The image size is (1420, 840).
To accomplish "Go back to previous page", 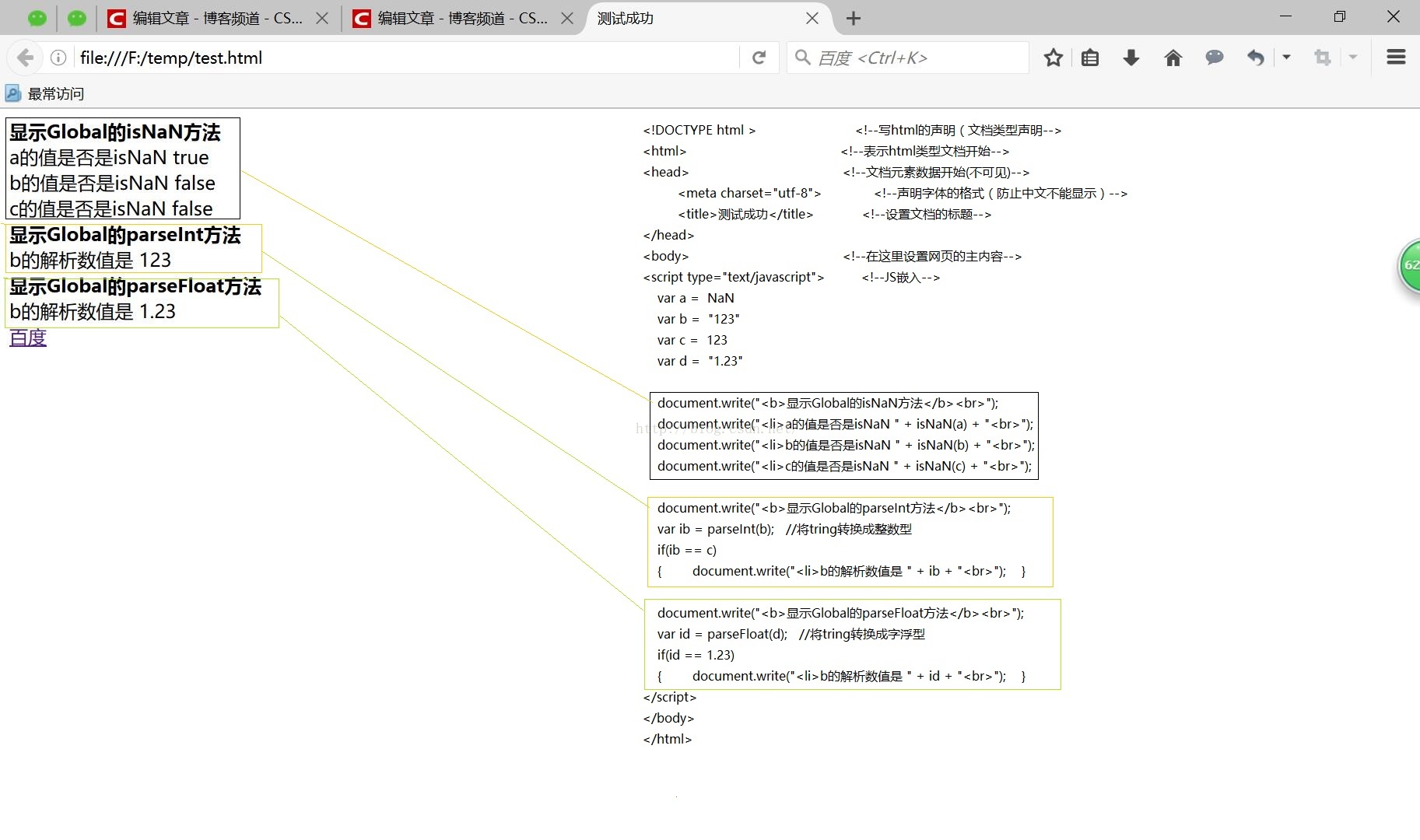I will click(x=25, y=58).
